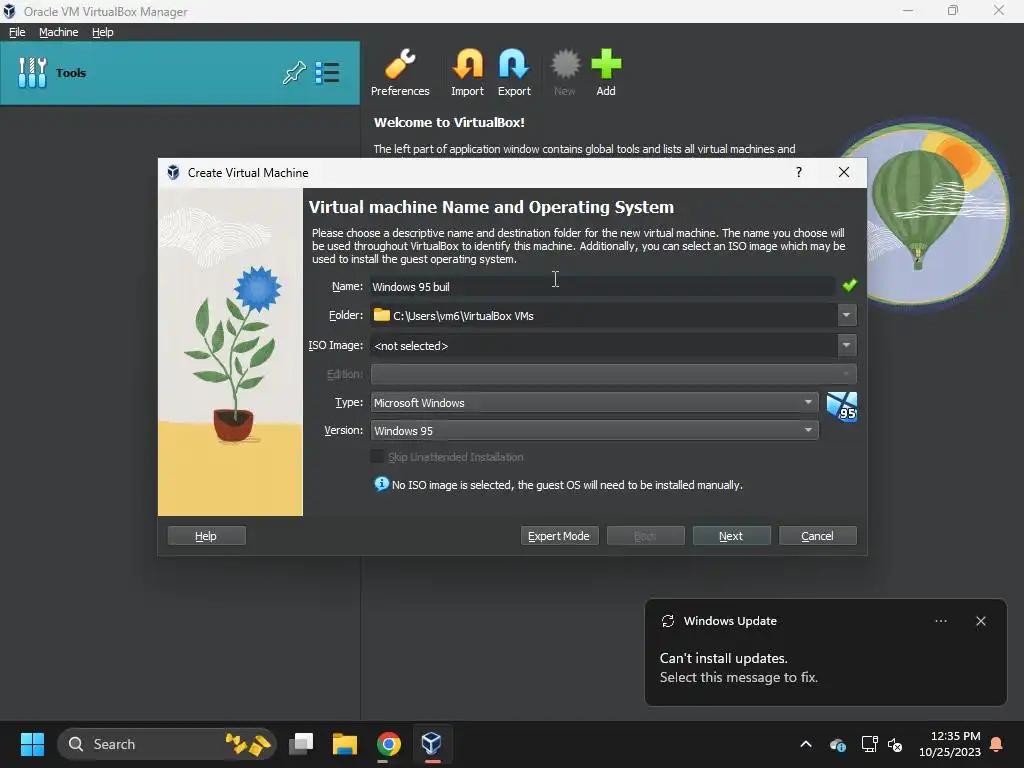Open the Type combo box

(594, 402)
